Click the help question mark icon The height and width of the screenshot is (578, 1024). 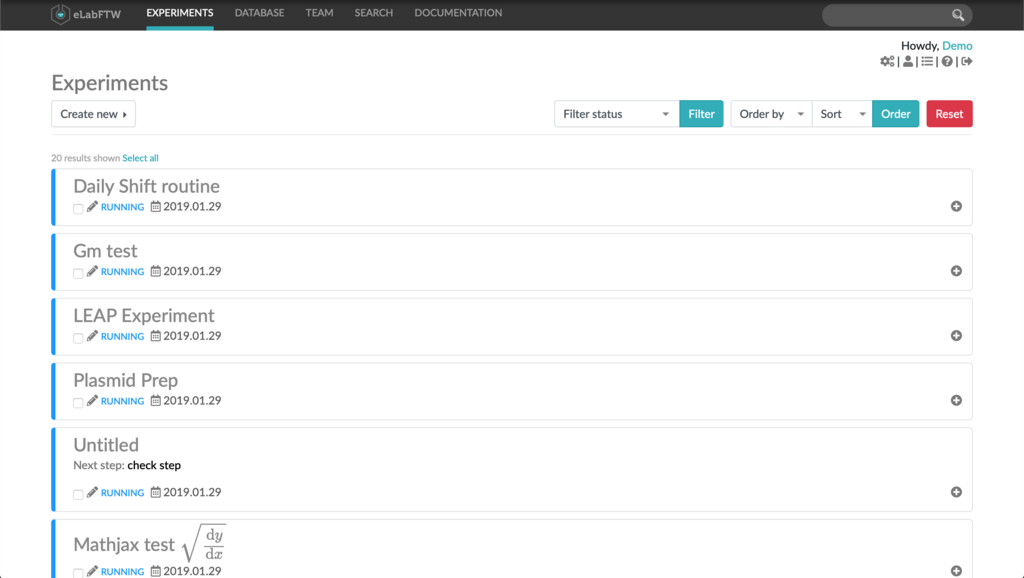coord(947,61)
